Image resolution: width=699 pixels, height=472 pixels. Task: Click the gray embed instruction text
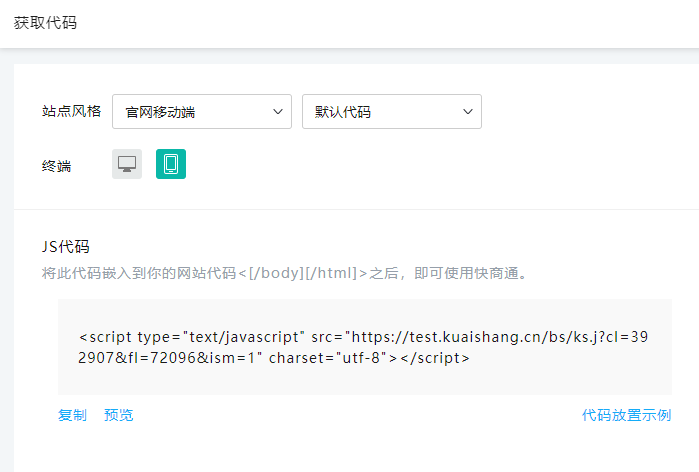tap(283, 273)
